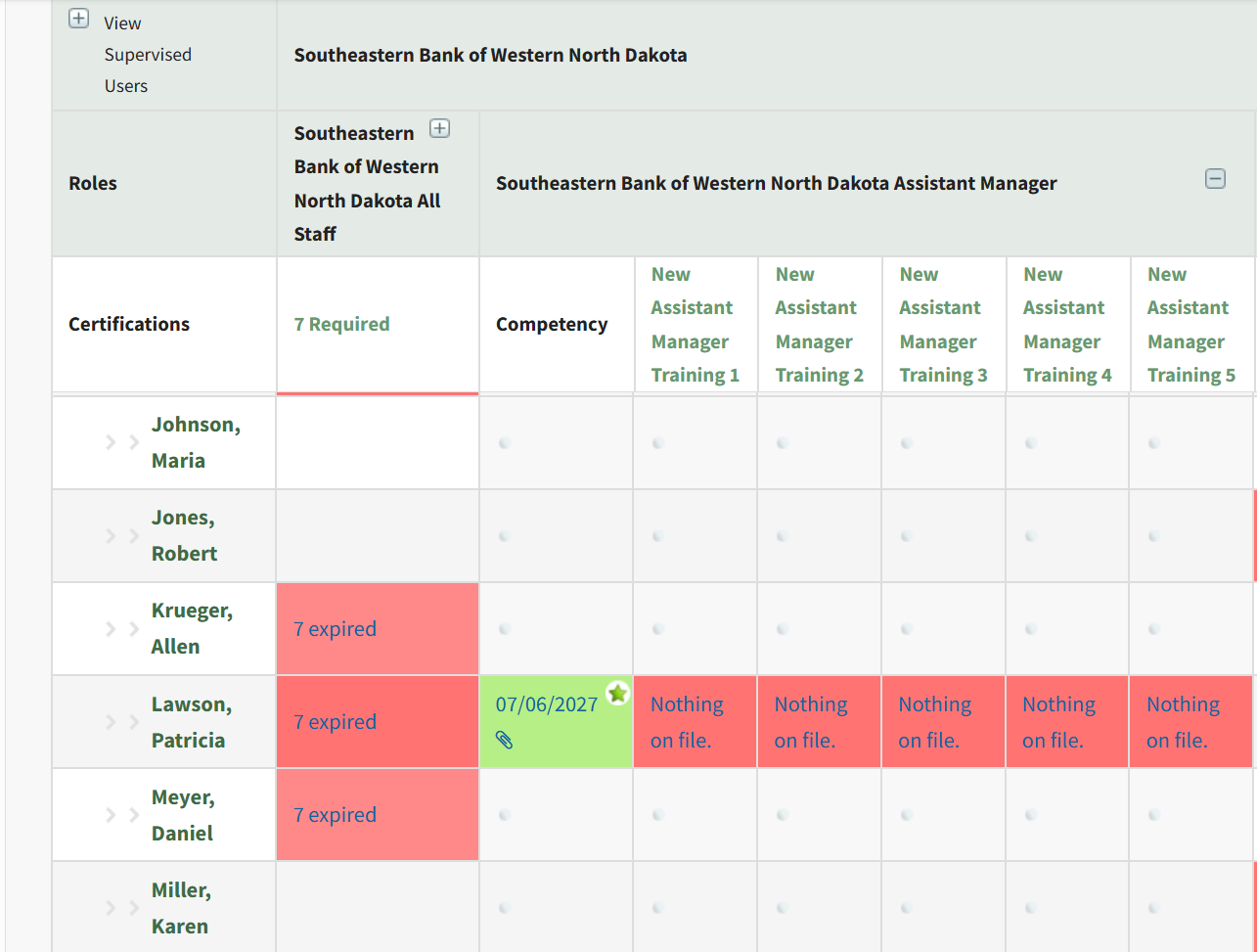
Task: Open New Assistant Manager Training 2 header
Action: (819, 325)
